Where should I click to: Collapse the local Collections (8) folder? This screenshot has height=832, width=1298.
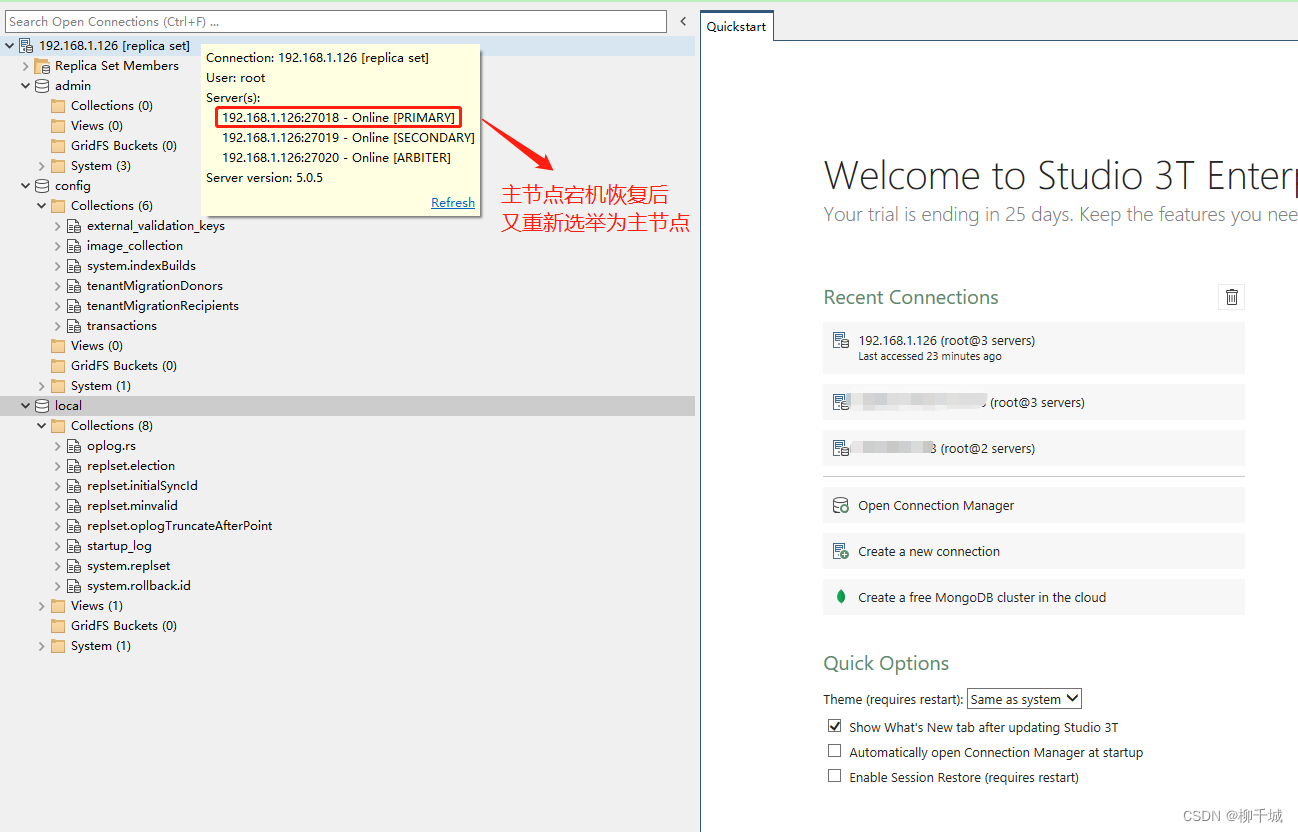pos(42,426)
